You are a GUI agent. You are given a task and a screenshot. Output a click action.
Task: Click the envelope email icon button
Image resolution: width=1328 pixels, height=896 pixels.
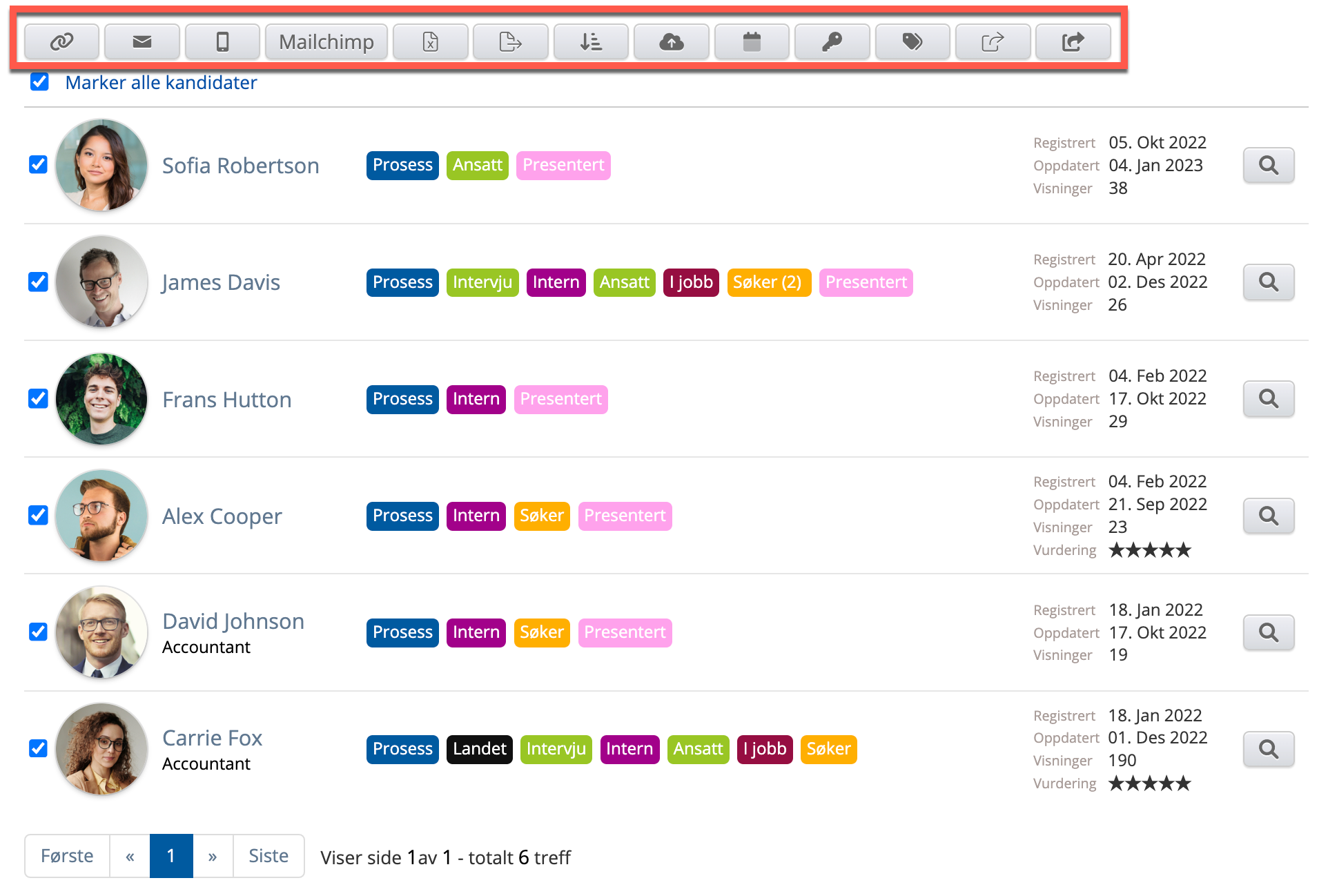[142, 42]
